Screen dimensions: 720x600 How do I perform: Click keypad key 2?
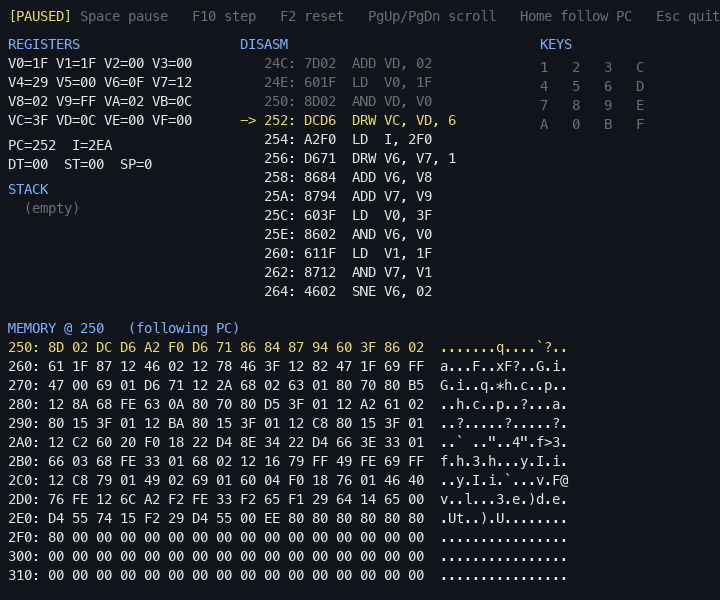tap(576, 67)
